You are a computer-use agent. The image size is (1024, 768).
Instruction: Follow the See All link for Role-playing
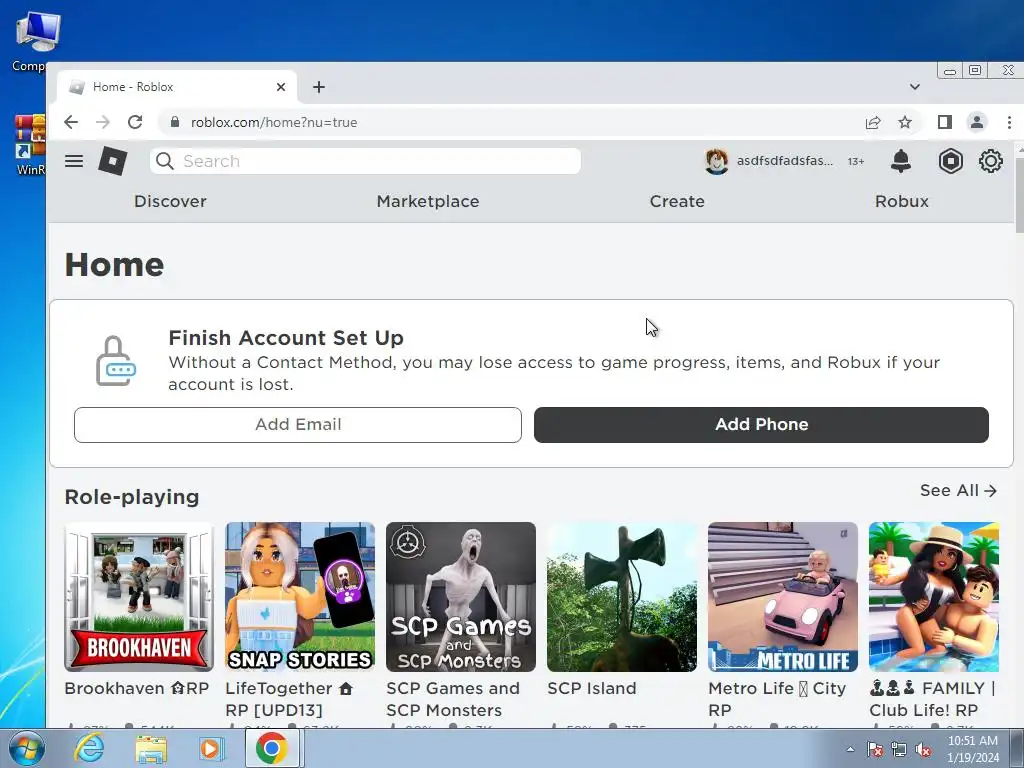point(958,490)
